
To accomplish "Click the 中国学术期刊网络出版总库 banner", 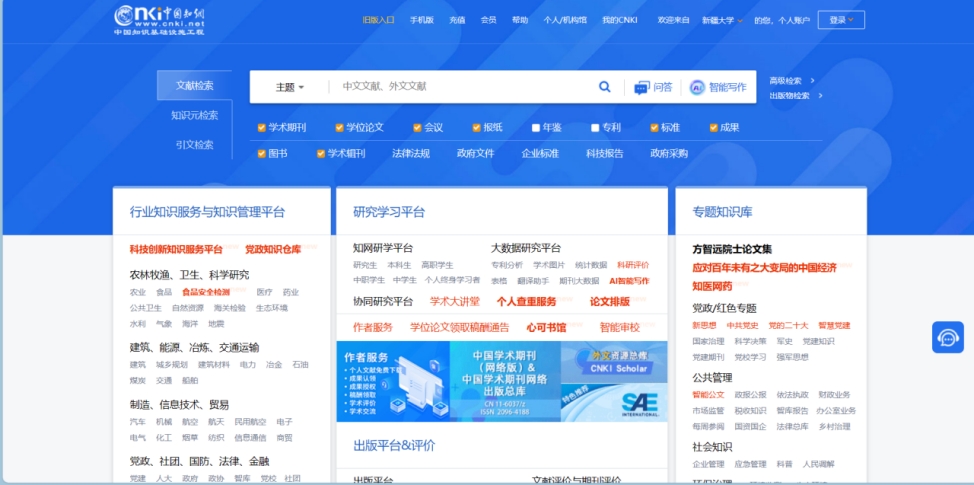I will 505,381.
